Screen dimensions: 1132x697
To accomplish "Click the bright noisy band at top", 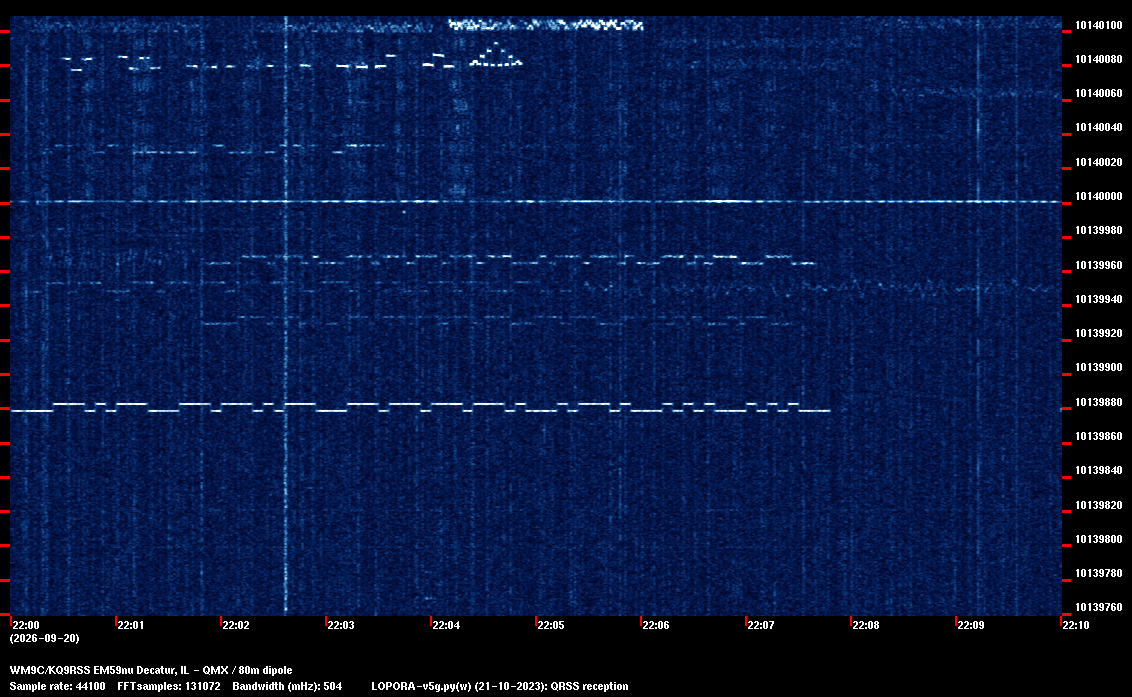I will tap(545, 25).
